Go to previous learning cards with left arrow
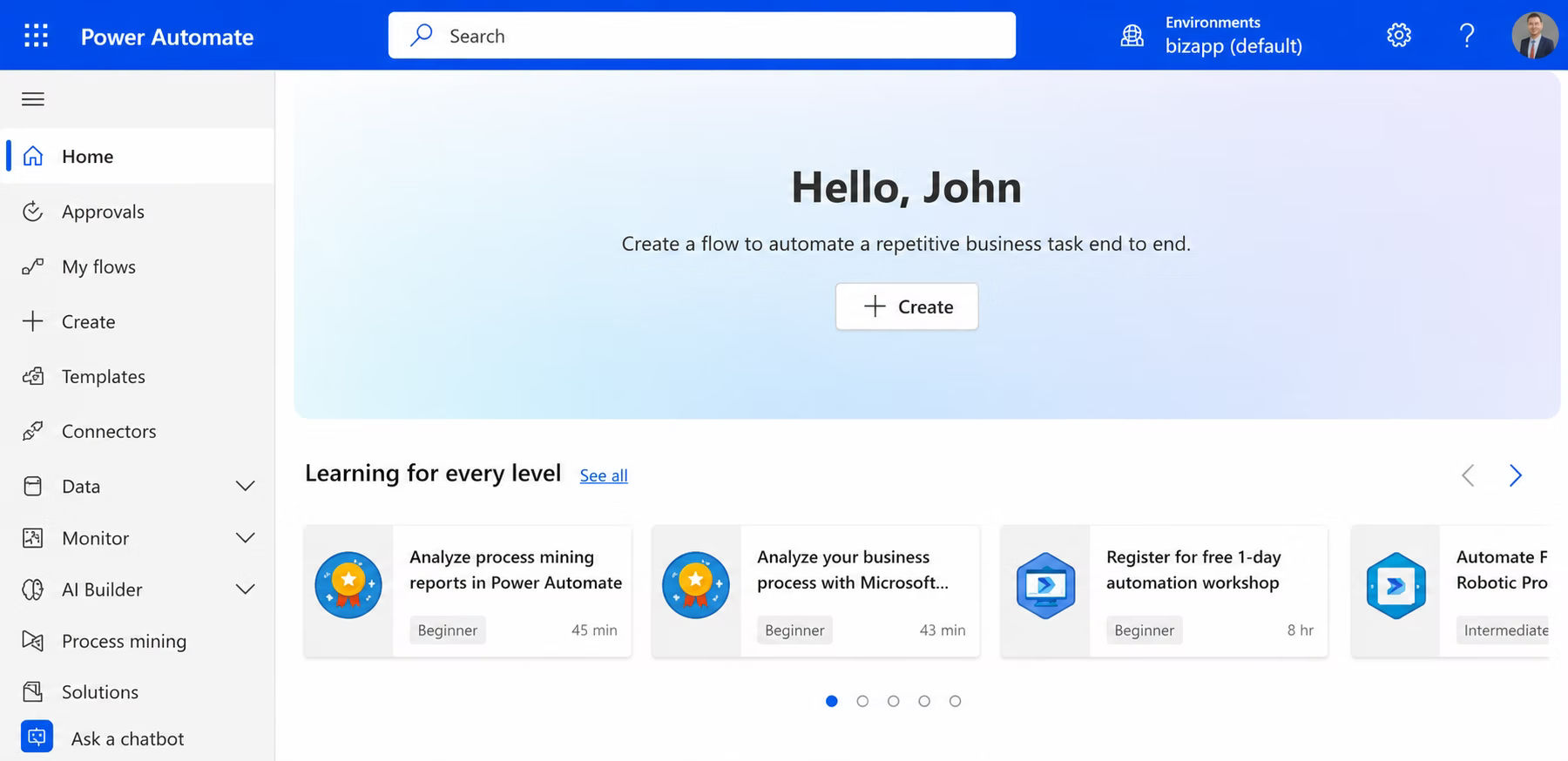 1468,475
